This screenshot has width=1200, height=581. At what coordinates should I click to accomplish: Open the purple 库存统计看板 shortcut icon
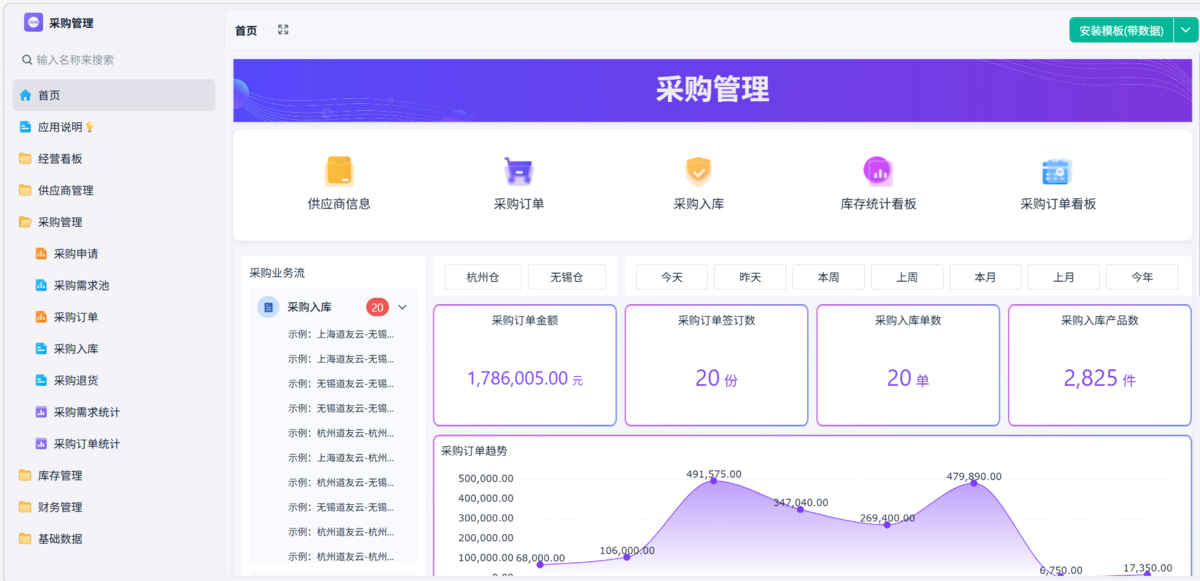(878, 171)
